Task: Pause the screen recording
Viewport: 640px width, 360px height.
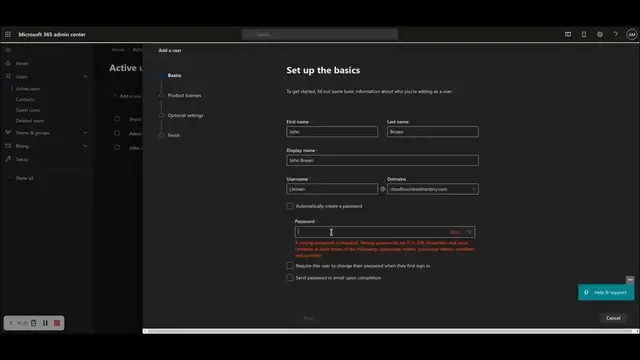Action: pyautogui.click(x=45, y=323)
